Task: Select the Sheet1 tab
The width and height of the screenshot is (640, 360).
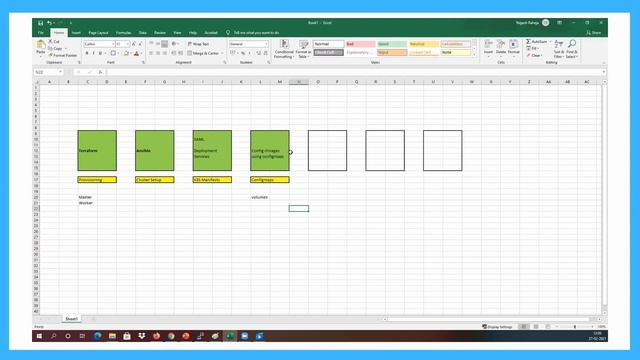Action: coord(71,319)
